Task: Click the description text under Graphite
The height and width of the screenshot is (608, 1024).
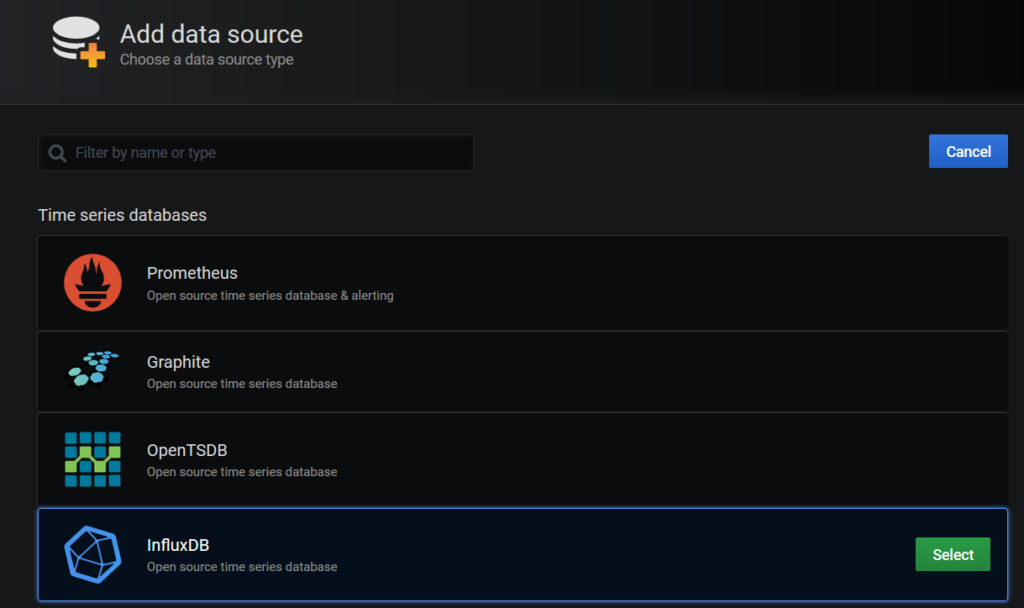Action: (242, 384)
